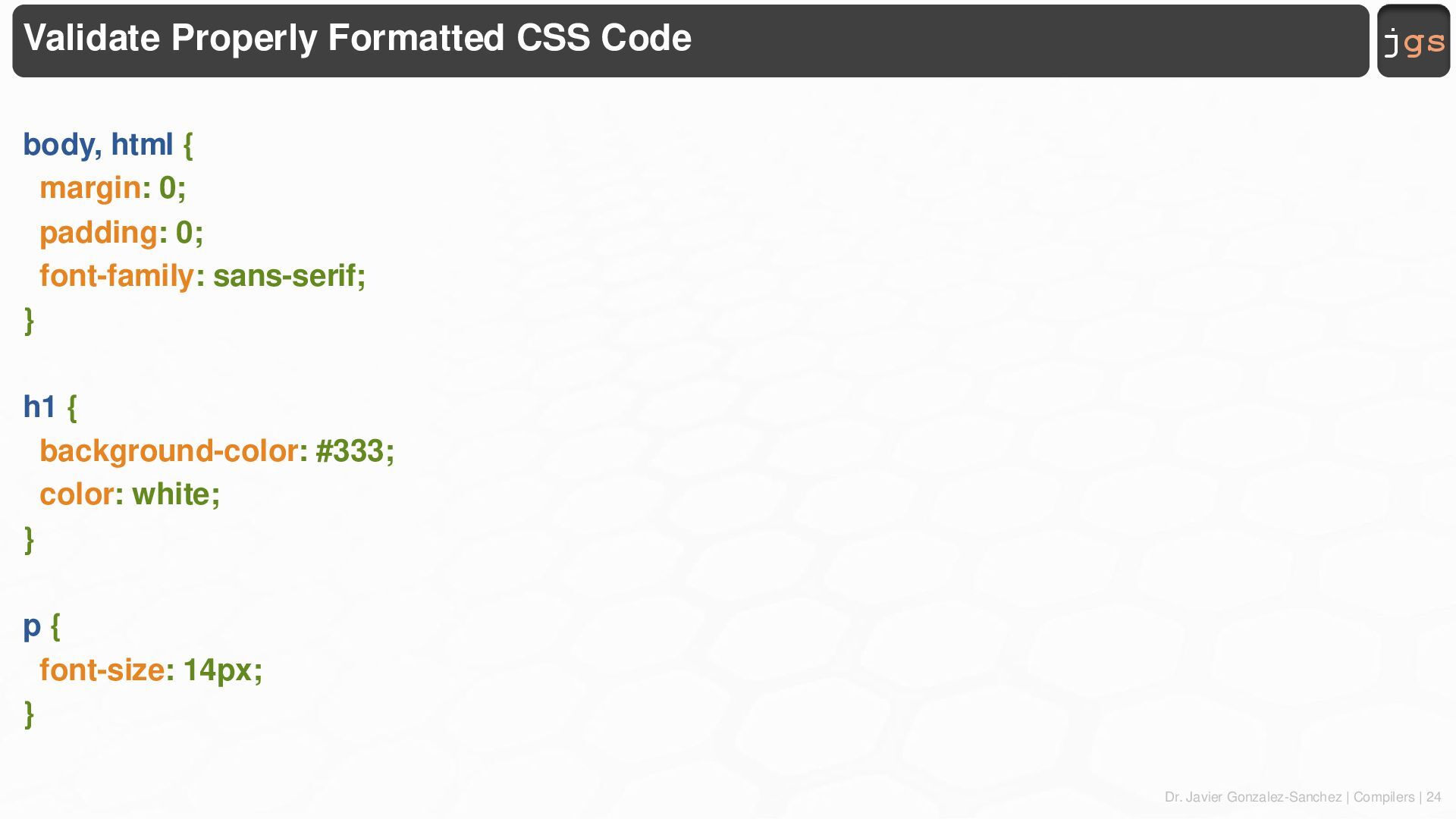Screen dimensions: 1456x819
Task: Click the closing brace of p rule
Action: click(29, 714)
